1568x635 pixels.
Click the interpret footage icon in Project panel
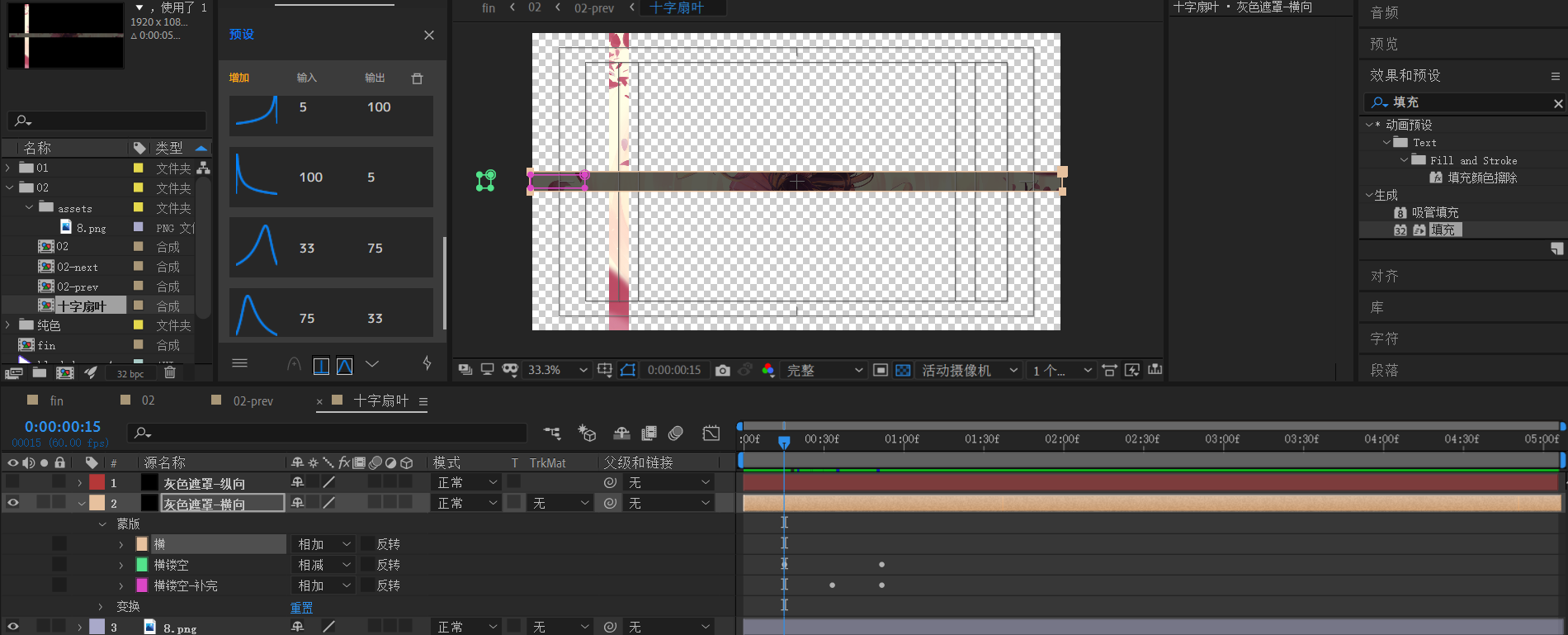click(13, 373)
